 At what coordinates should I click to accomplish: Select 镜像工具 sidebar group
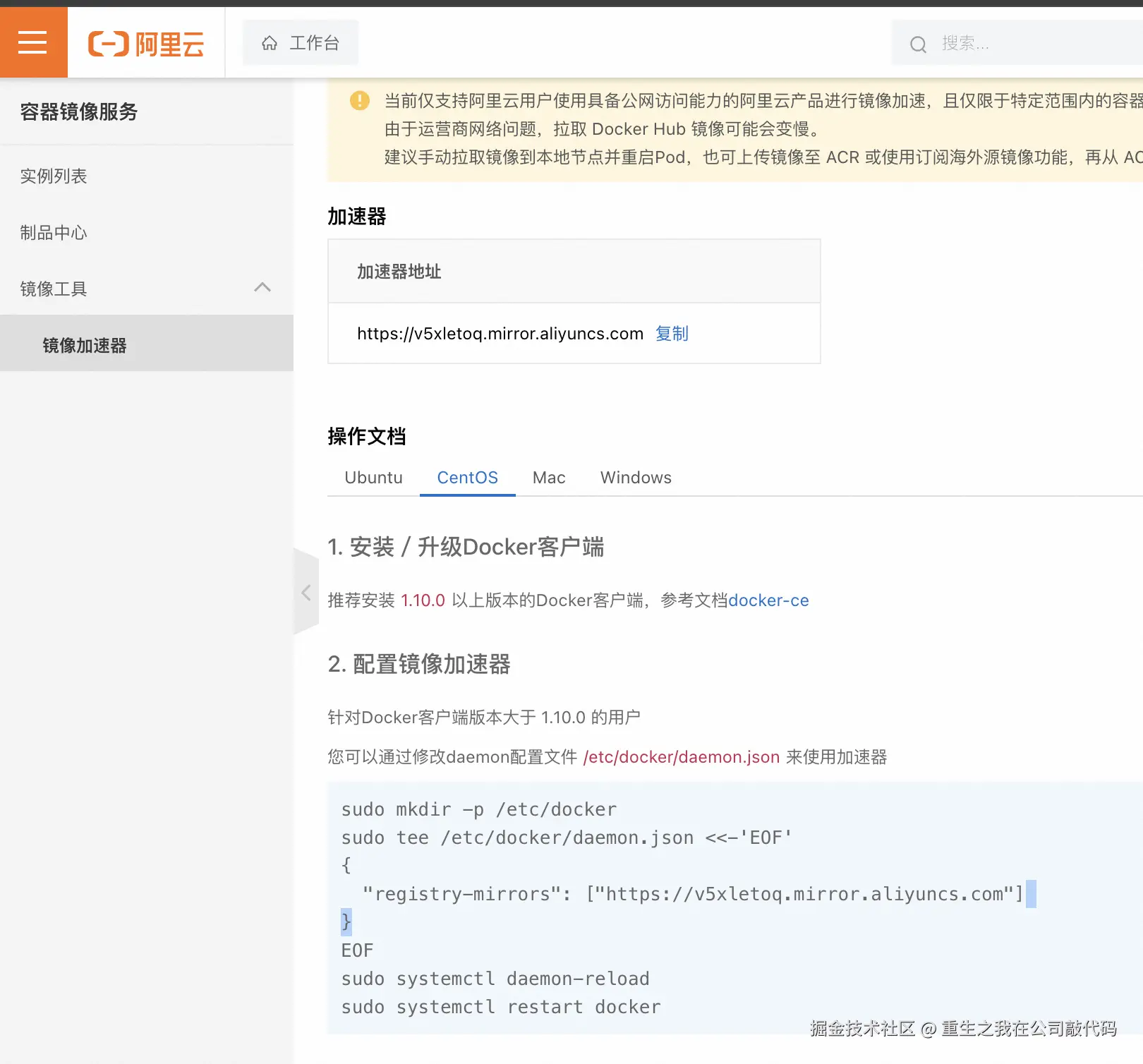coord(147,289)
